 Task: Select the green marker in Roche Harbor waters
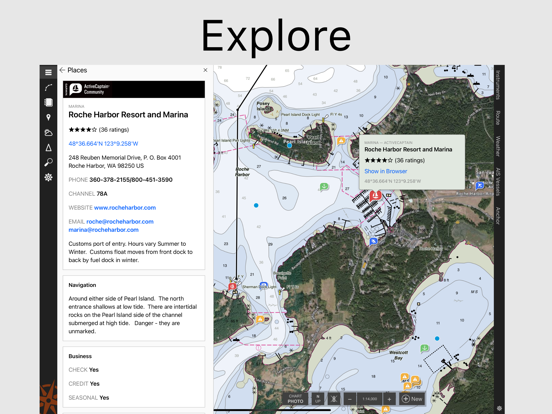point(324,187)
